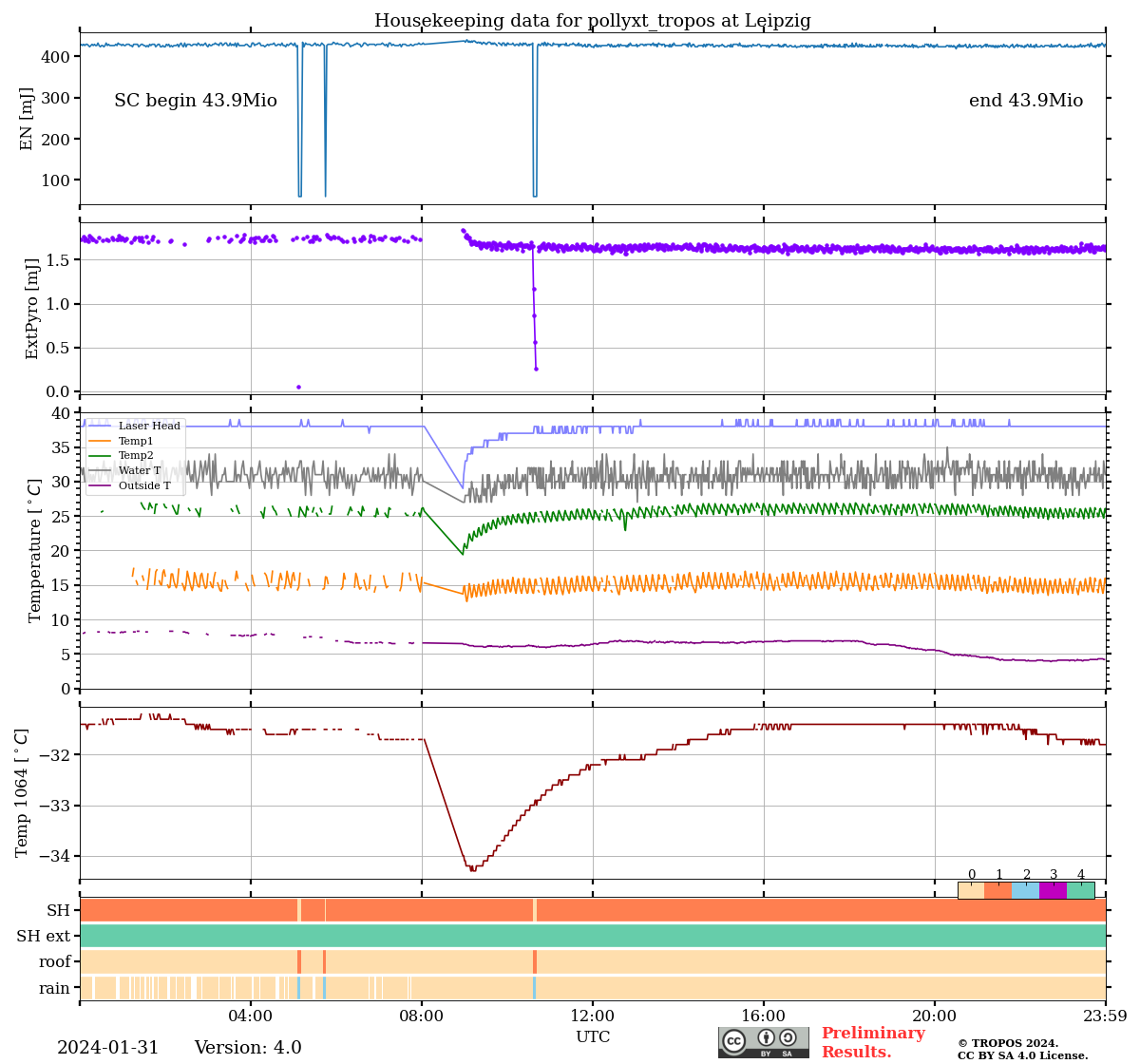The height and width of the screenshot is (1064, 1140).
Task: Select the Temp1 legend entry
Action: (136, 442)
